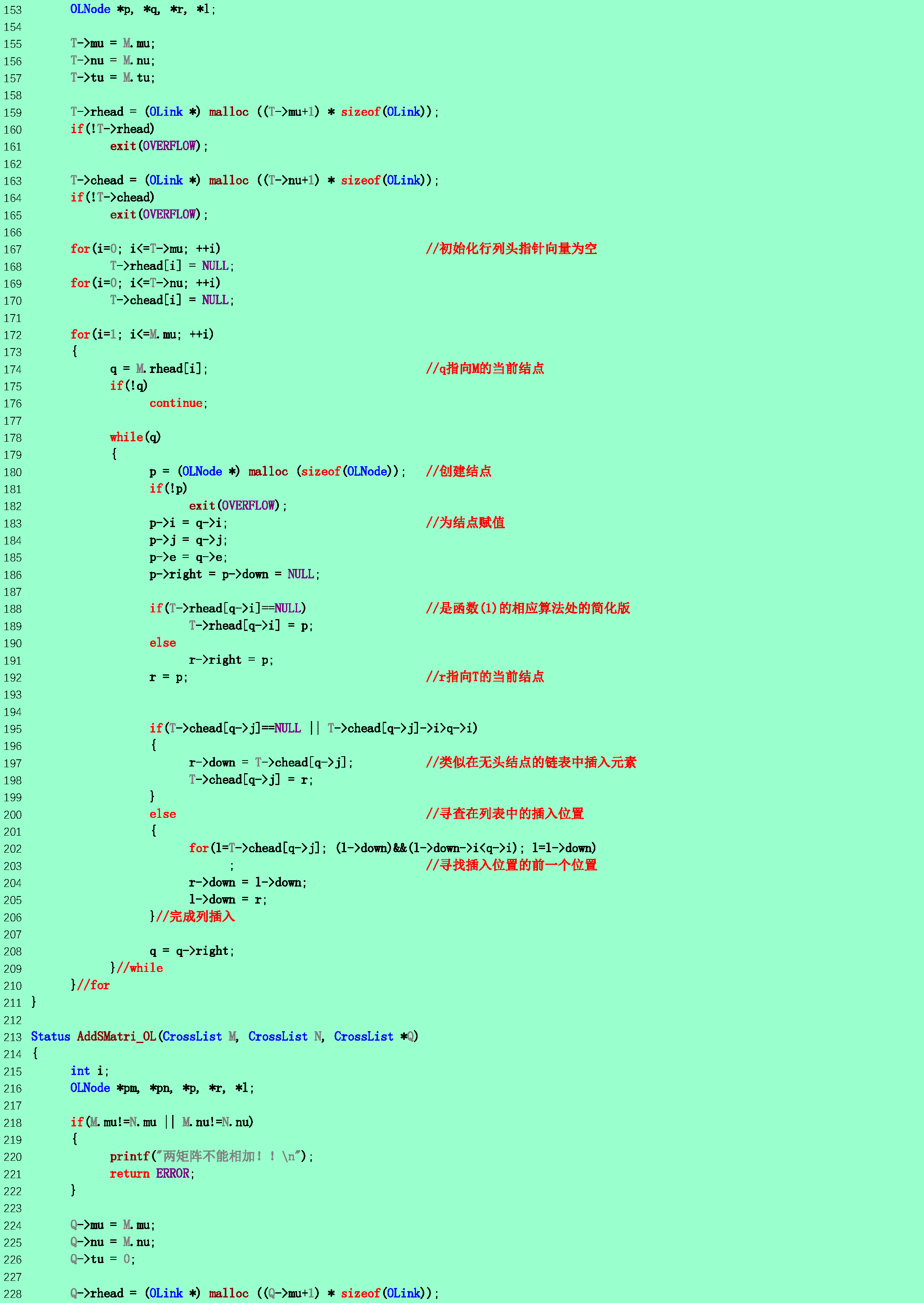This screenshot has height=1303, width=924.
Task: Click the chead condition on line 195
Action: click(314, 728)
